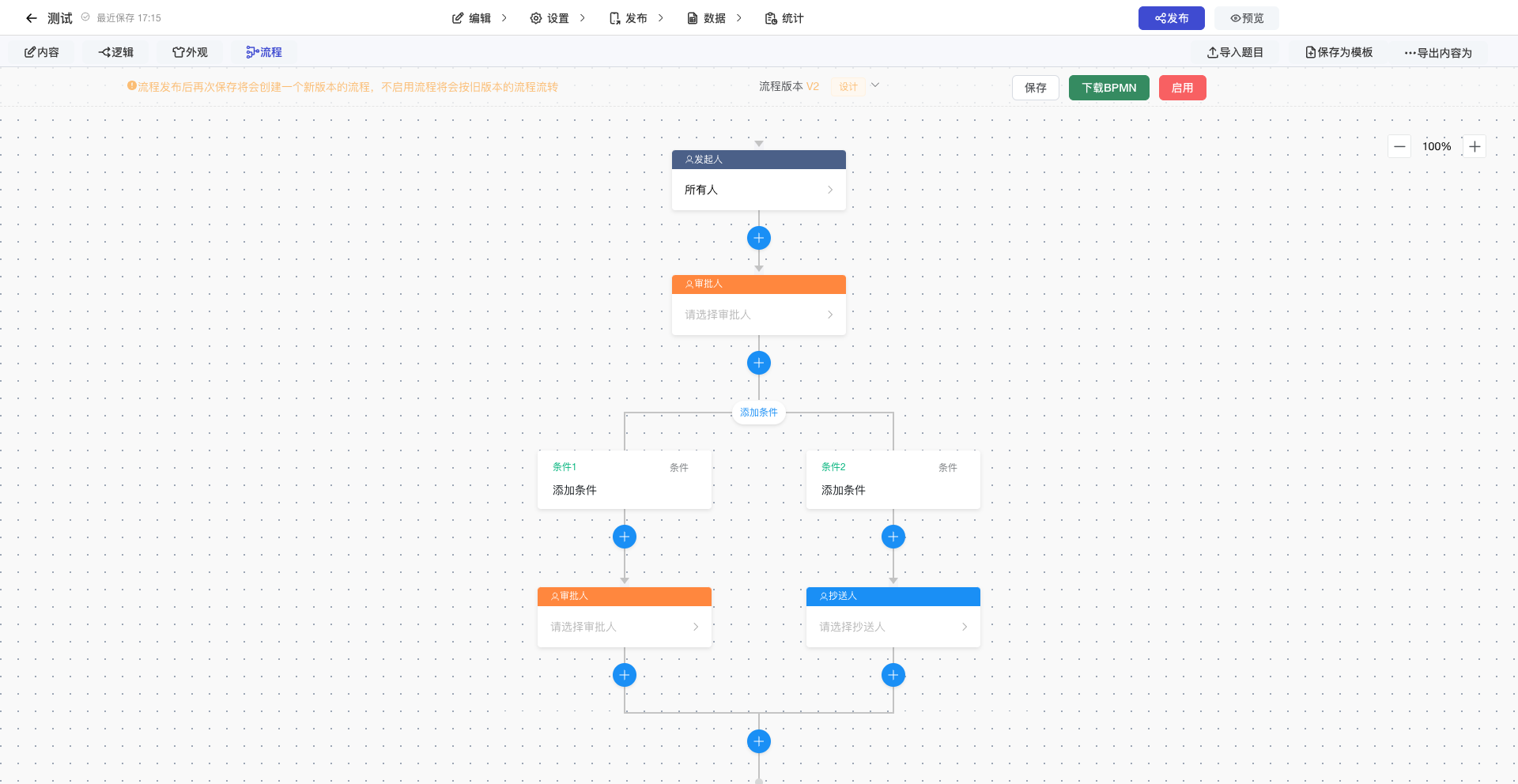Click the 发布 document icon in the header
This screenshot has width=1518, height=784.
tap(615, 17)
